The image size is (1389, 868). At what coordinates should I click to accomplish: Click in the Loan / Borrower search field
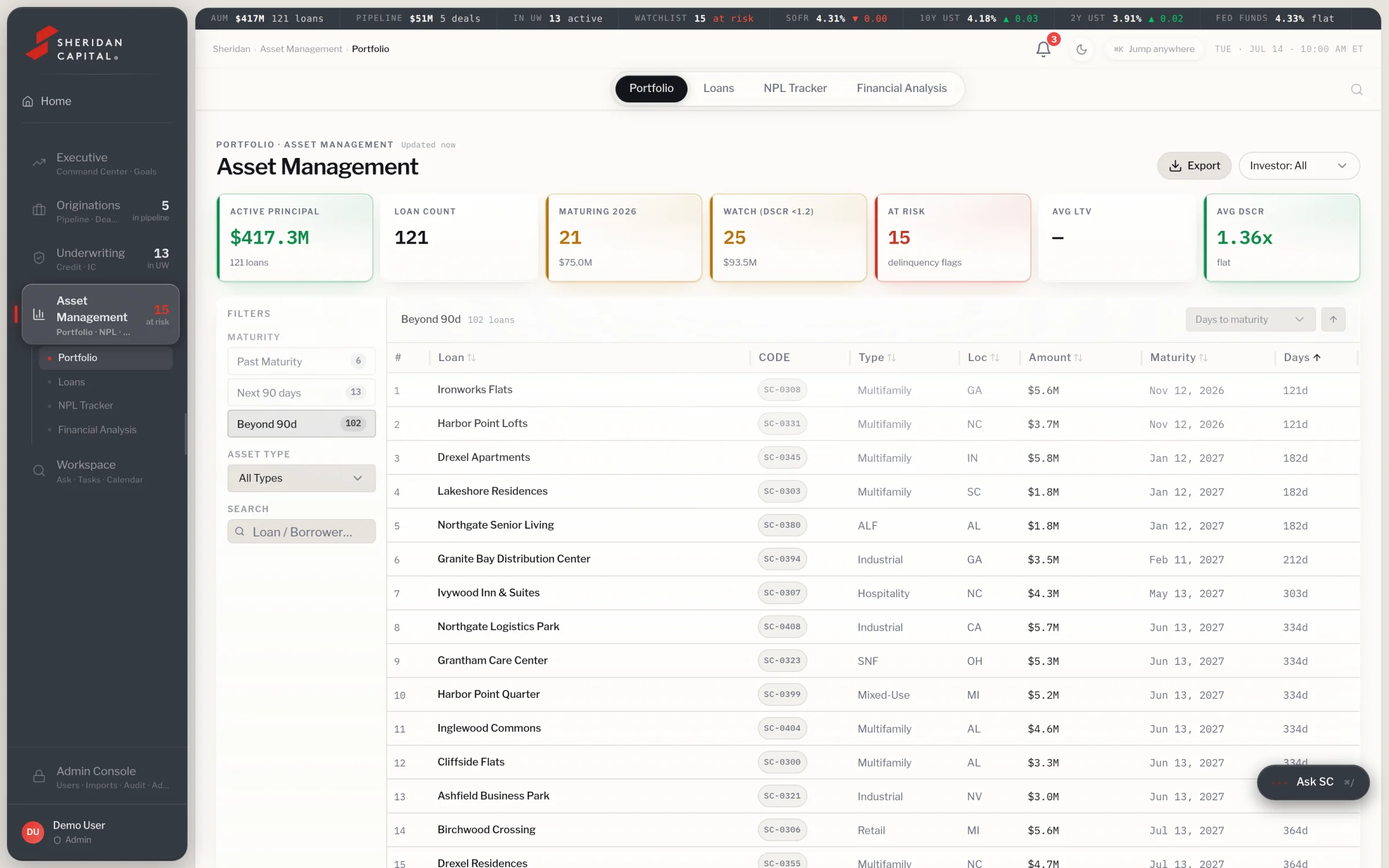pos(301,531)
